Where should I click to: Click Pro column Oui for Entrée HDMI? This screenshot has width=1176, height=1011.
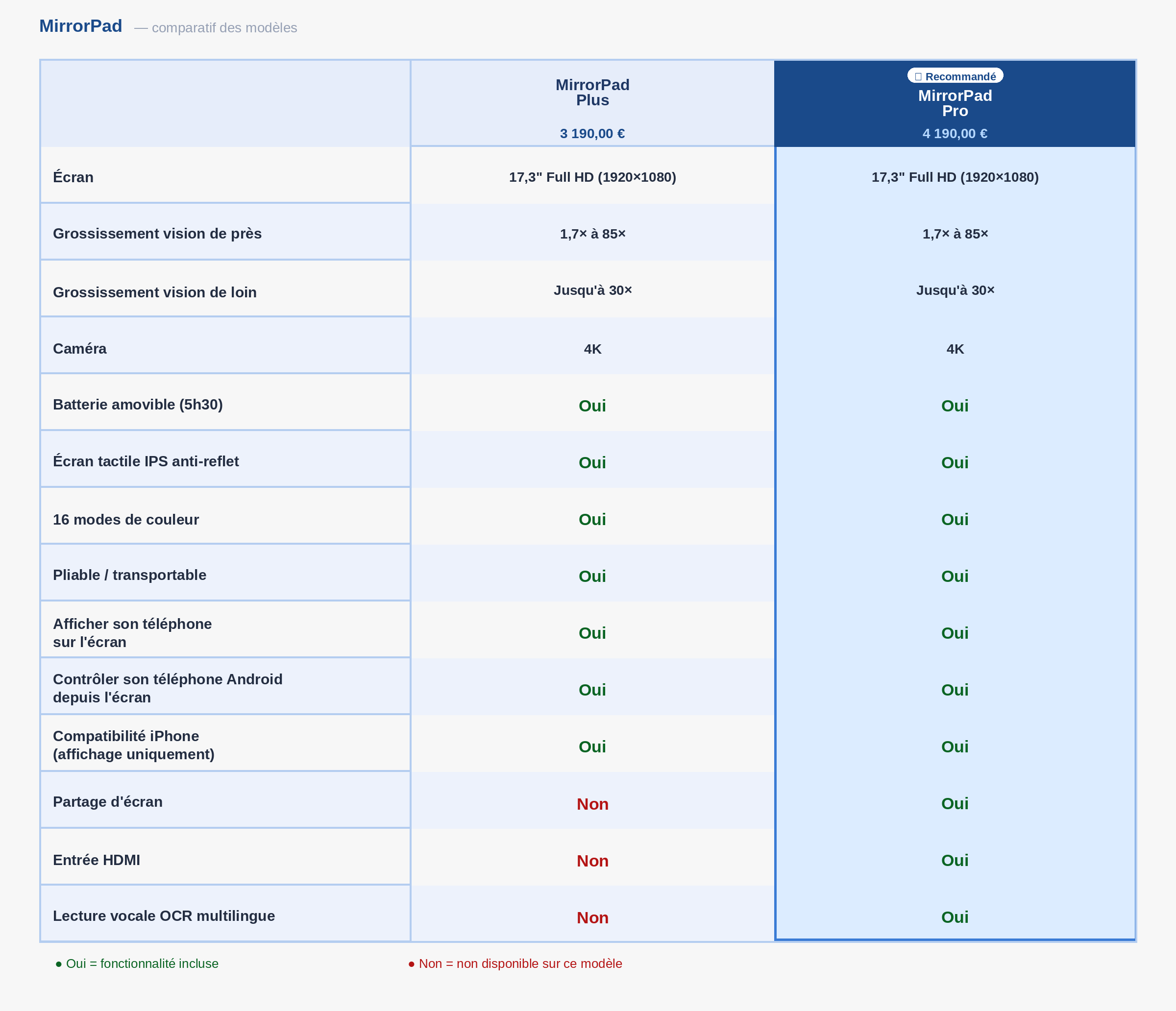[955, 860]
